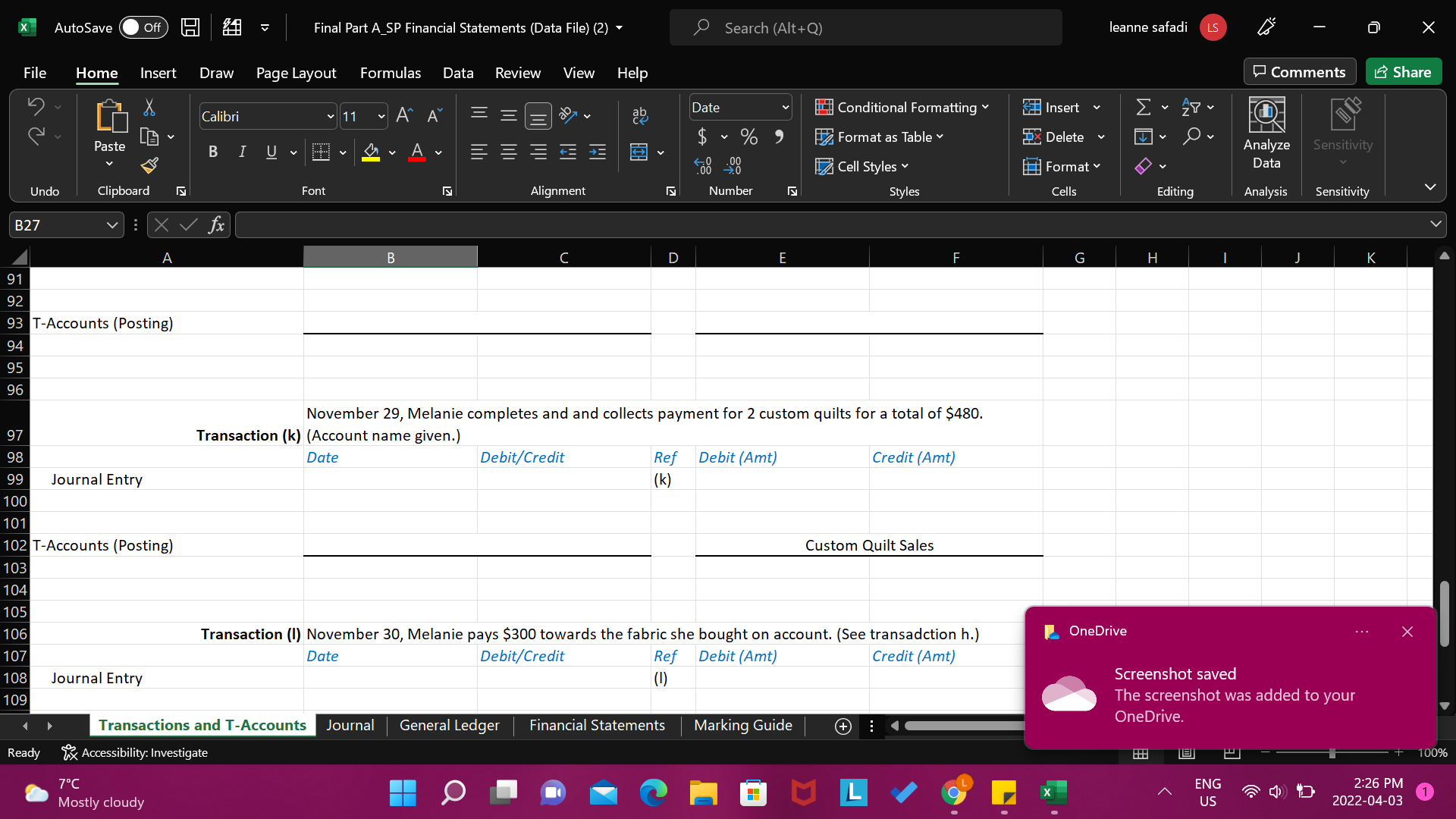Turn AutoSave on
Screen dimensions: 1456x819
[143, 27]
